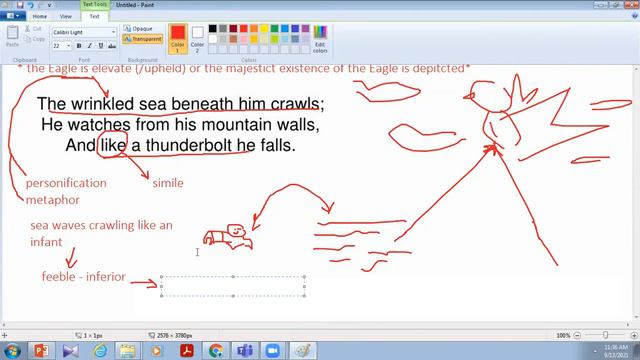Click the Paste clipboard button
The image size is (640, 360).
12,36
